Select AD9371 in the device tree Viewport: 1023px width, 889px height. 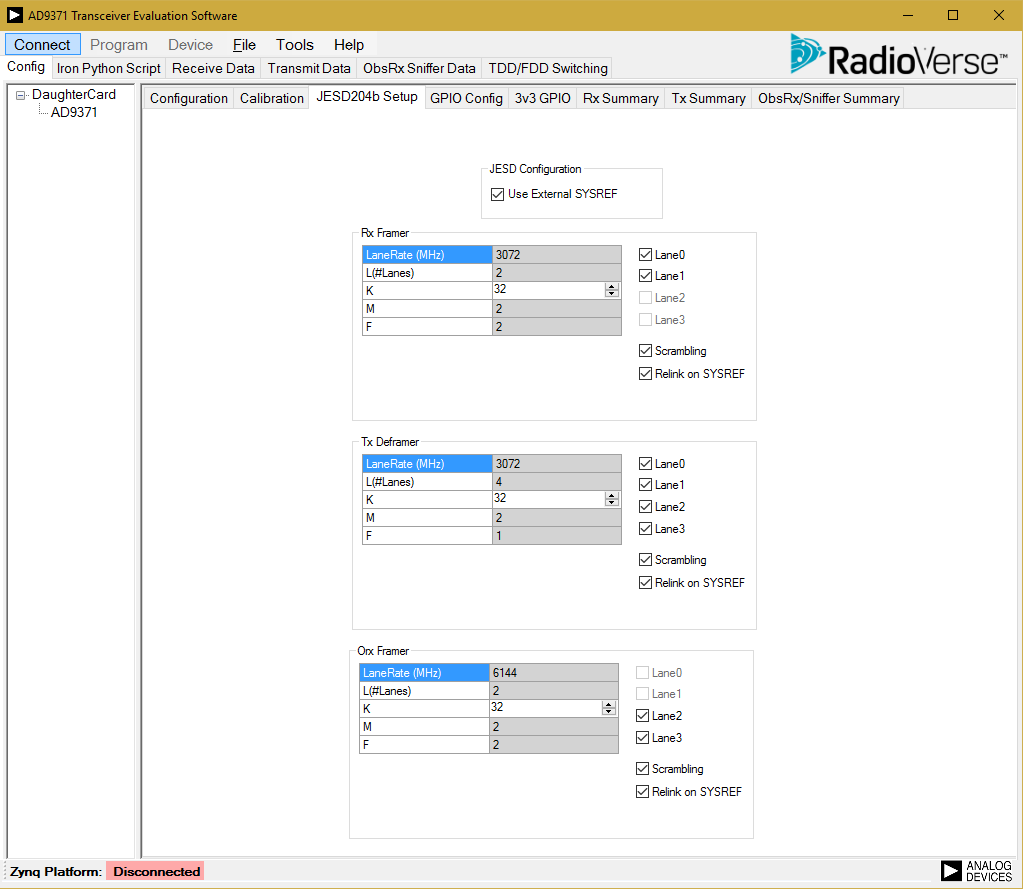[74, 112]
